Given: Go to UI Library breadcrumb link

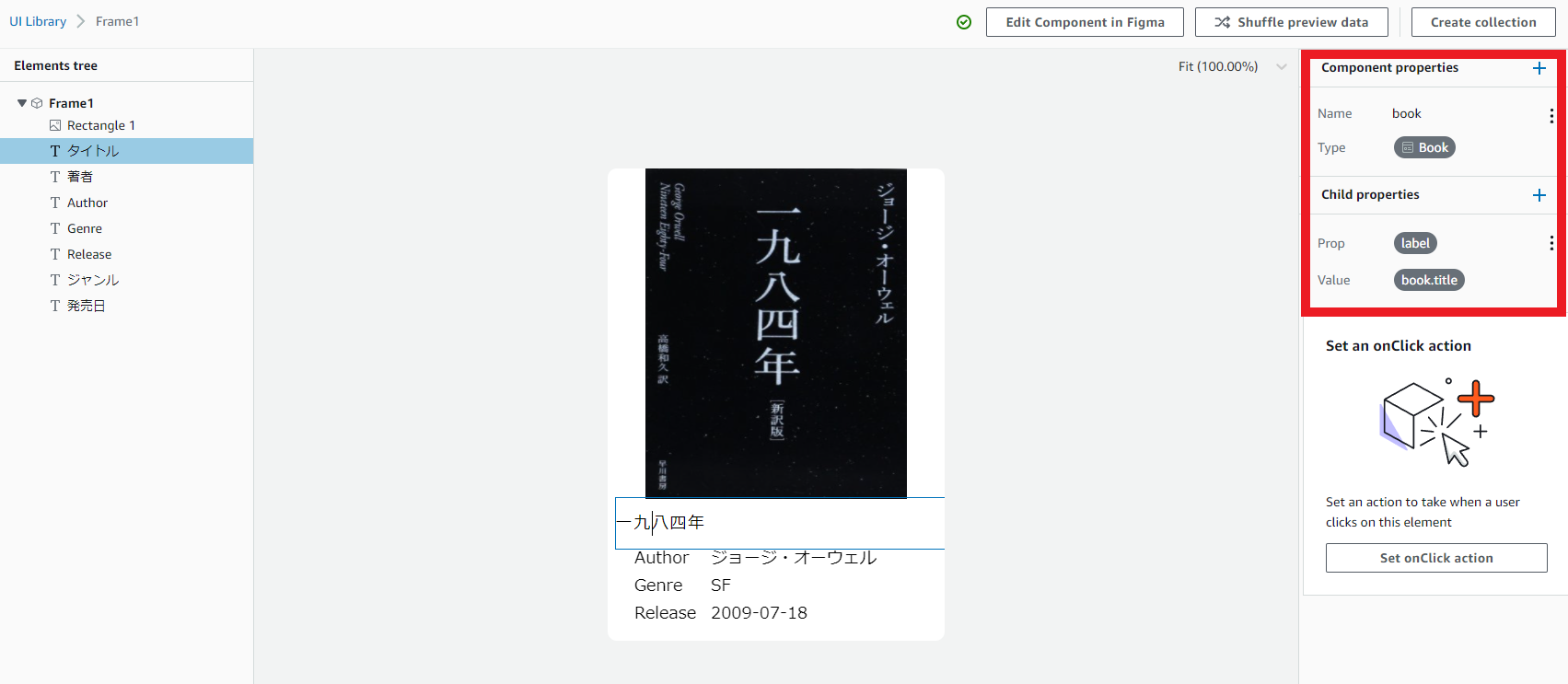Looking at the screenshot, I should [x=38, y=21].
